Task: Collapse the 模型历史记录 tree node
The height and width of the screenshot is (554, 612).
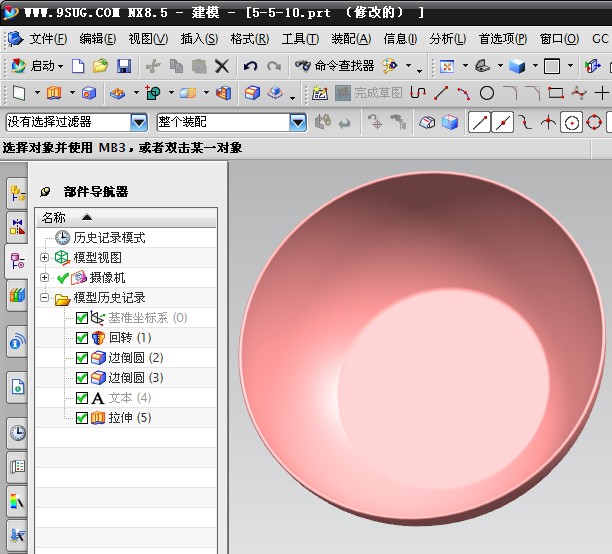Action: [x=44, y=298]
